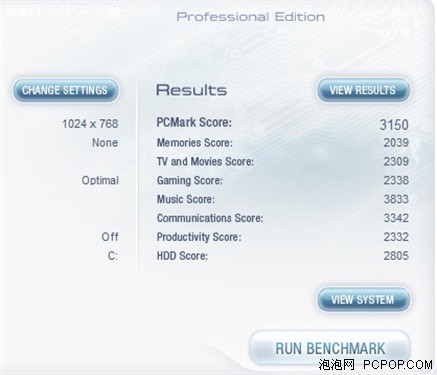Select the HDD Score label
Image resolution: width=437 pixels, height=375 pixels.
tap(182, 256)
